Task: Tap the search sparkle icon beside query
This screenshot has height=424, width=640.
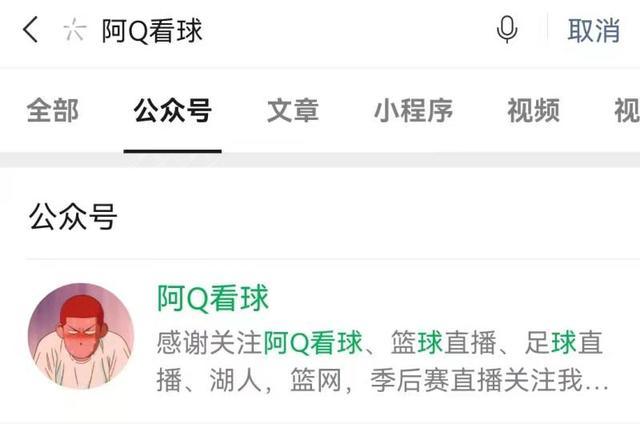Action: tap(75, 30)
